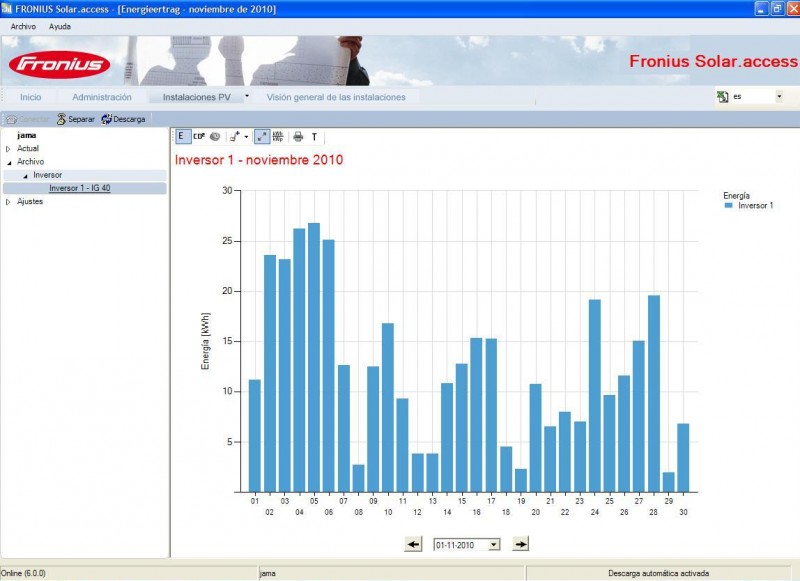800x581 pixels.
Task: Click the chart title Inversor 1 - noviembre 2010
Action: [x=259, y=160]
